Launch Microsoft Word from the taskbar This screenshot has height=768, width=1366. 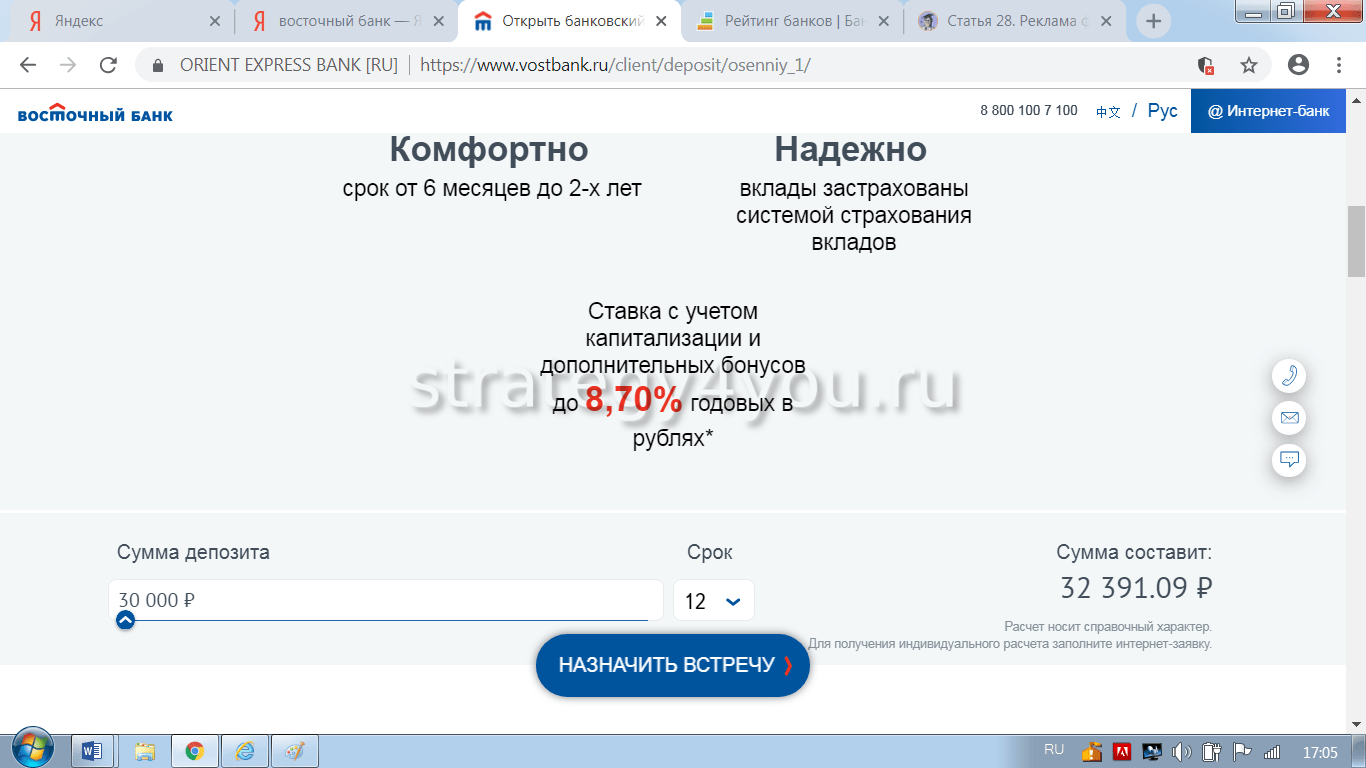point(93,750)
